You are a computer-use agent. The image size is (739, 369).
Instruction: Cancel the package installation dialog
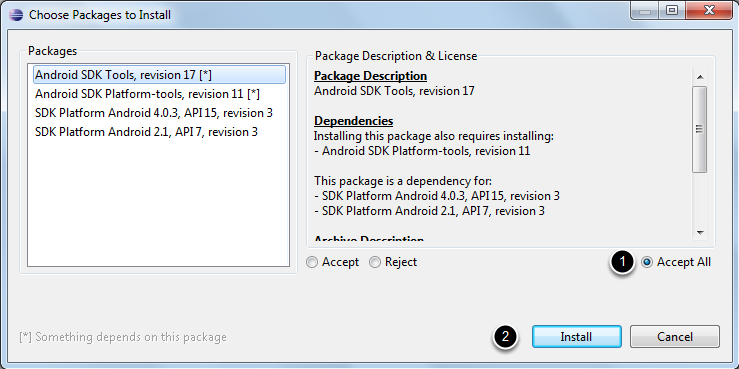click(x=674, y=337)
